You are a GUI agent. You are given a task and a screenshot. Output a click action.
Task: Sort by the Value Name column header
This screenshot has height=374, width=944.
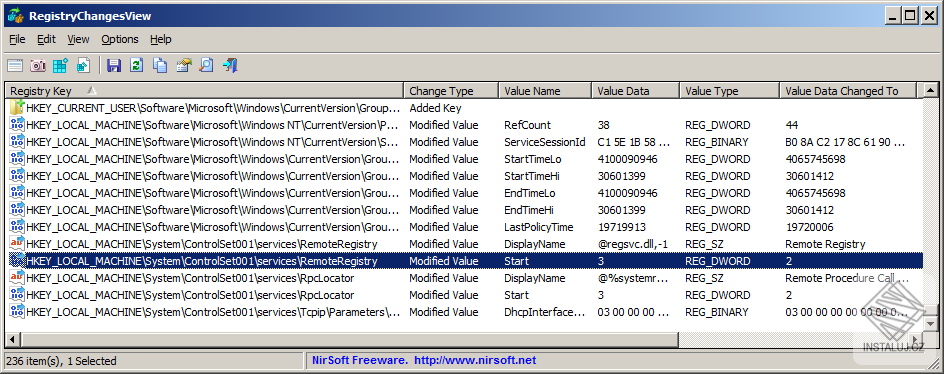pos(545,91)
